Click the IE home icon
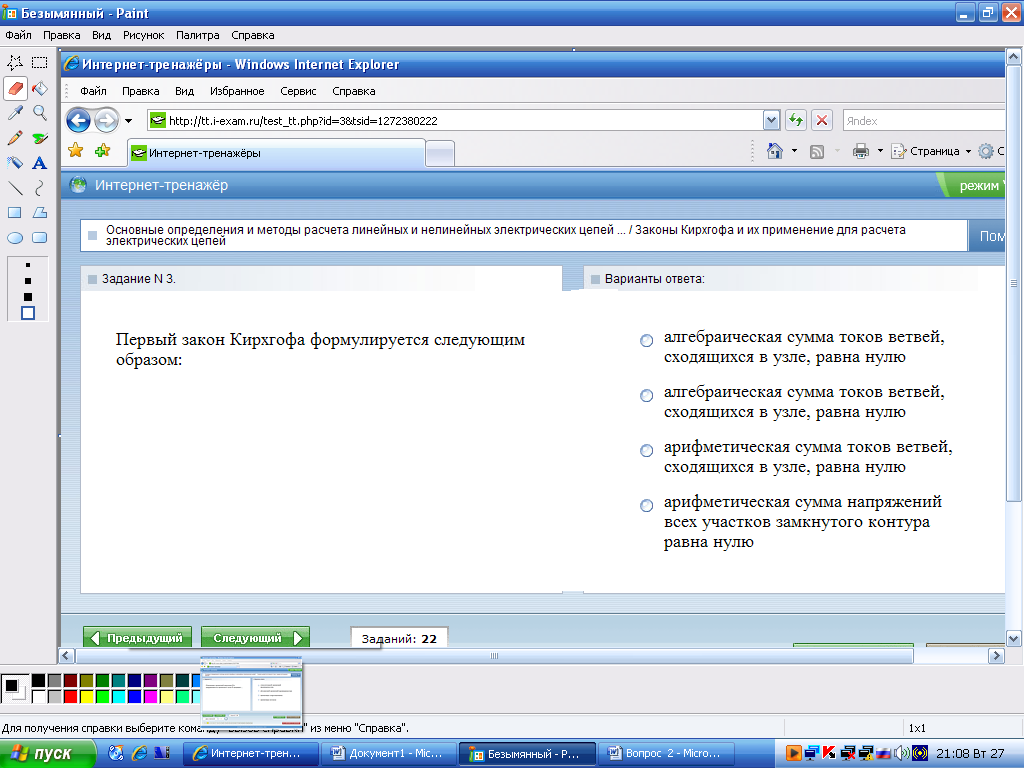 tap(775, 151)
